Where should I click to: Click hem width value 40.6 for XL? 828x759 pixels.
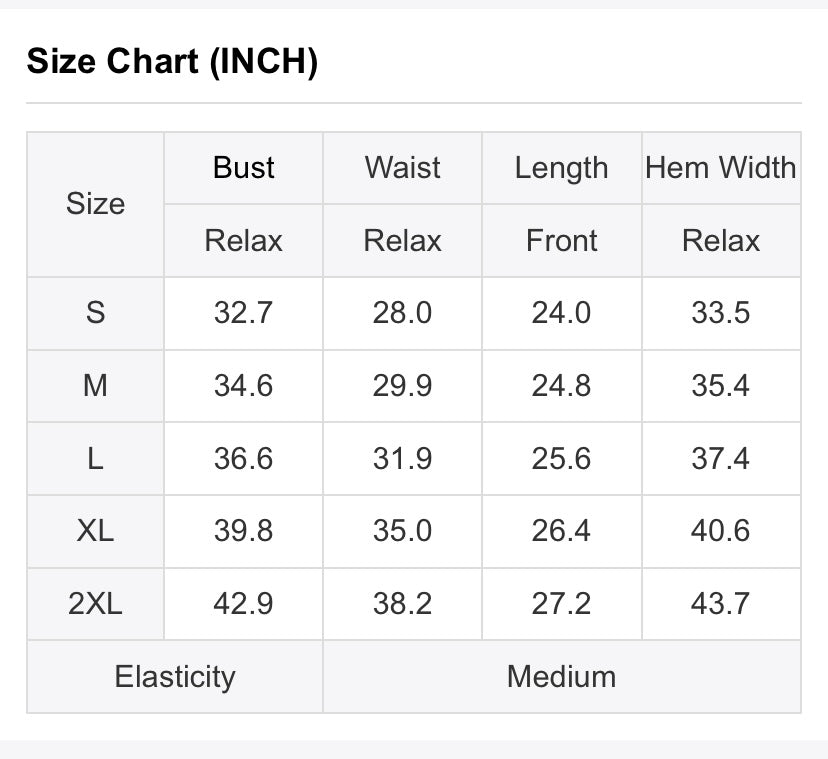tap(720, 531)
